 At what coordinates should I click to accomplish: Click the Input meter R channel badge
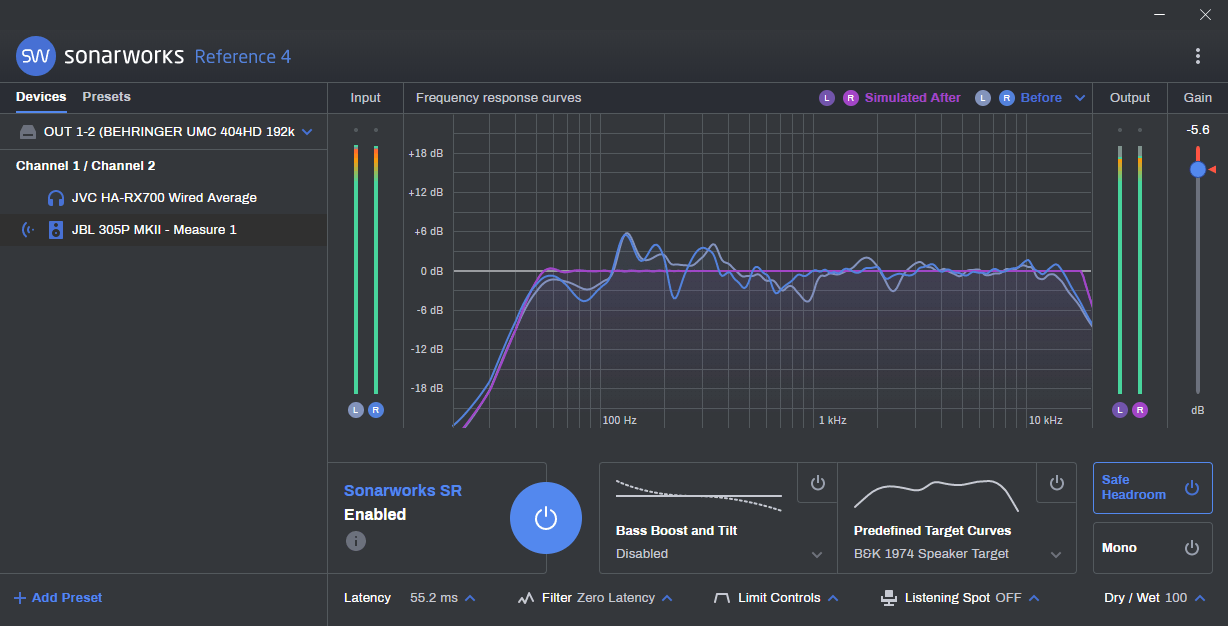(x=376, y=410)
